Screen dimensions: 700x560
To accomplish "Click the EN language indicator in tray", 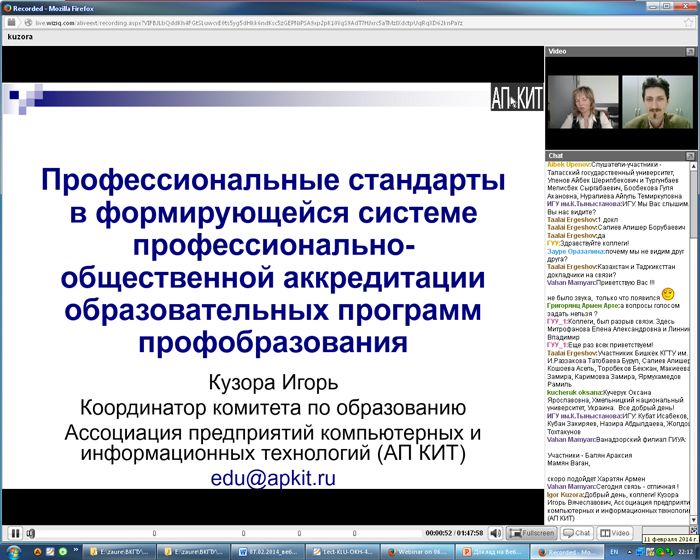I will [x=614, y=552].
